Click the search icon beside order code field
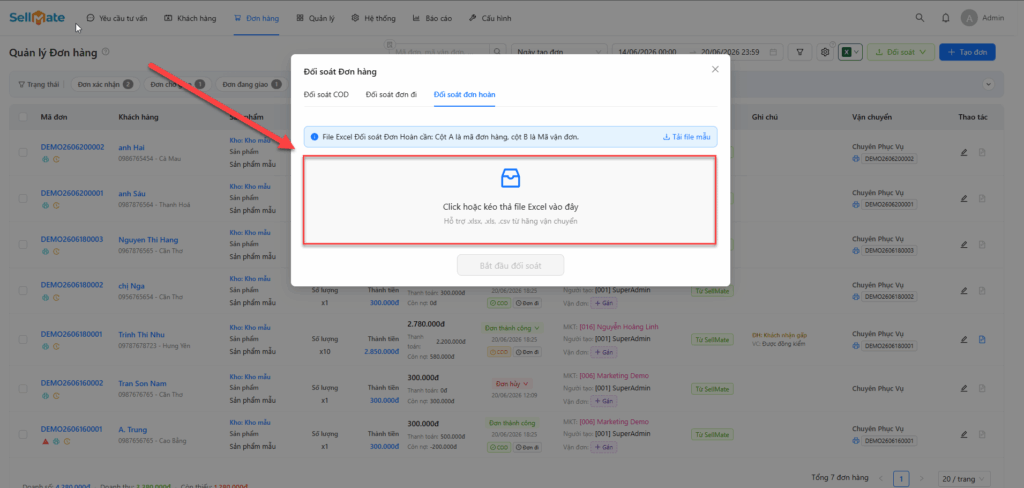Screen dimensions: 1024x488 [x=498, y=52]
